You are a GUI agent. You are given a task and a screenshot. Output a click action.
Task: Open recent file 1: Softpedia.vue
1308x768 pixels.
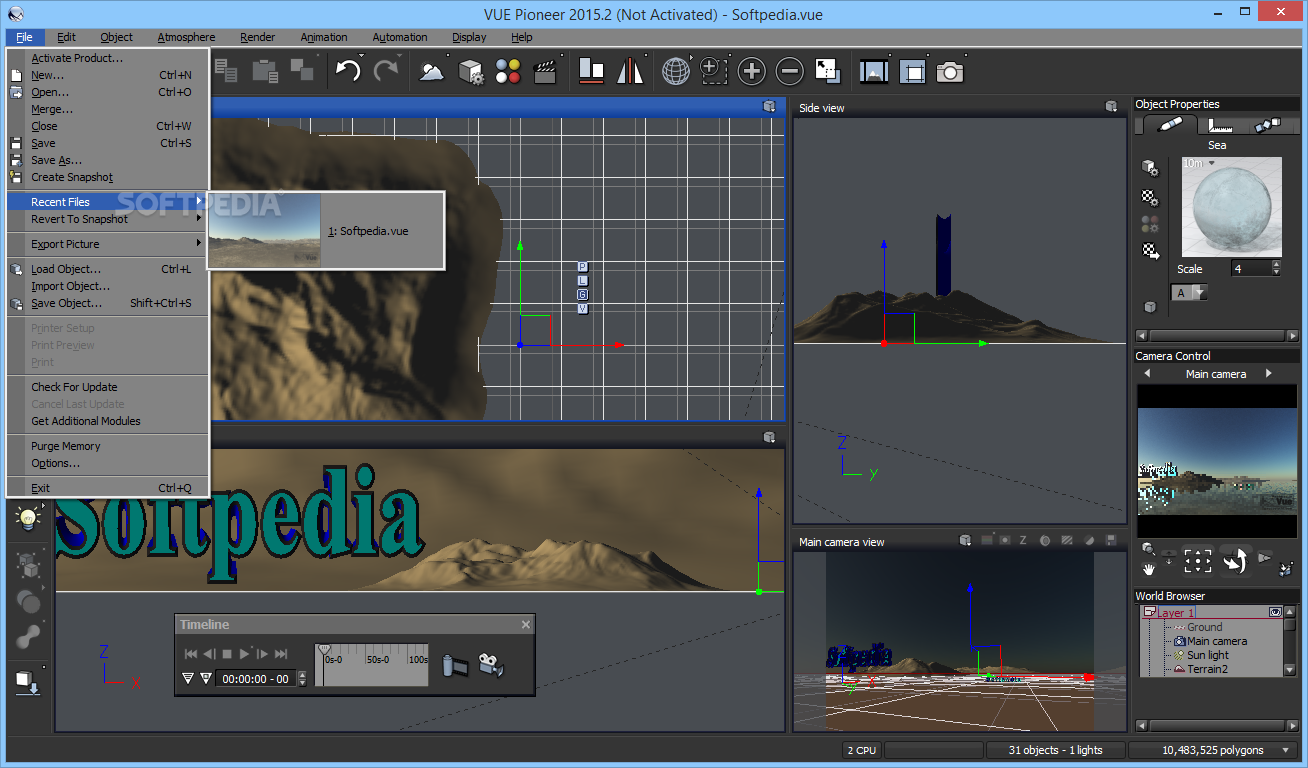click(x=326, y=231)
